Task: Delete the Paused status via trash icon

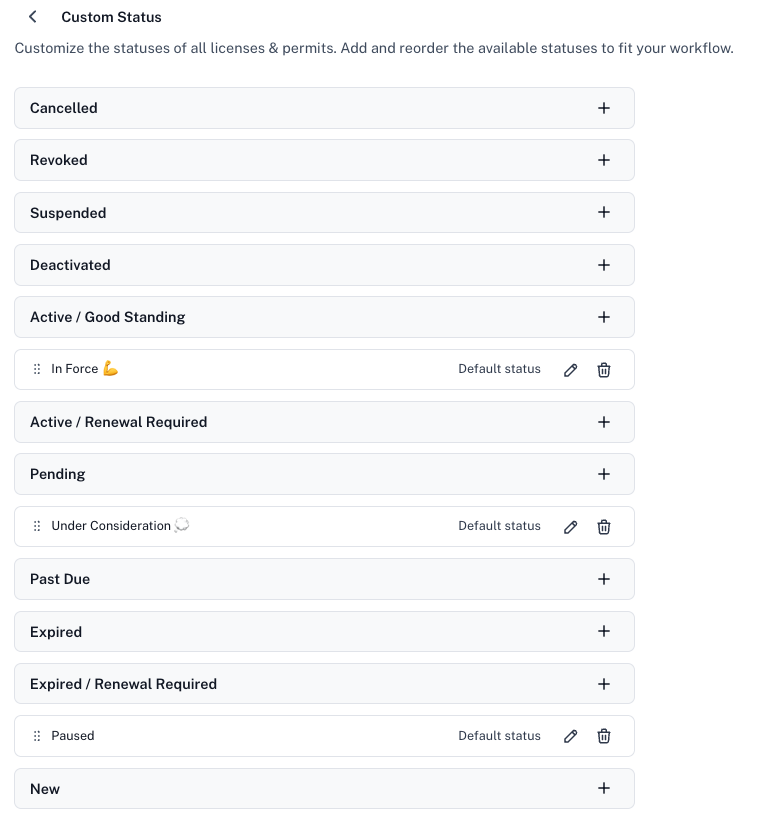Action: point(604,736)
